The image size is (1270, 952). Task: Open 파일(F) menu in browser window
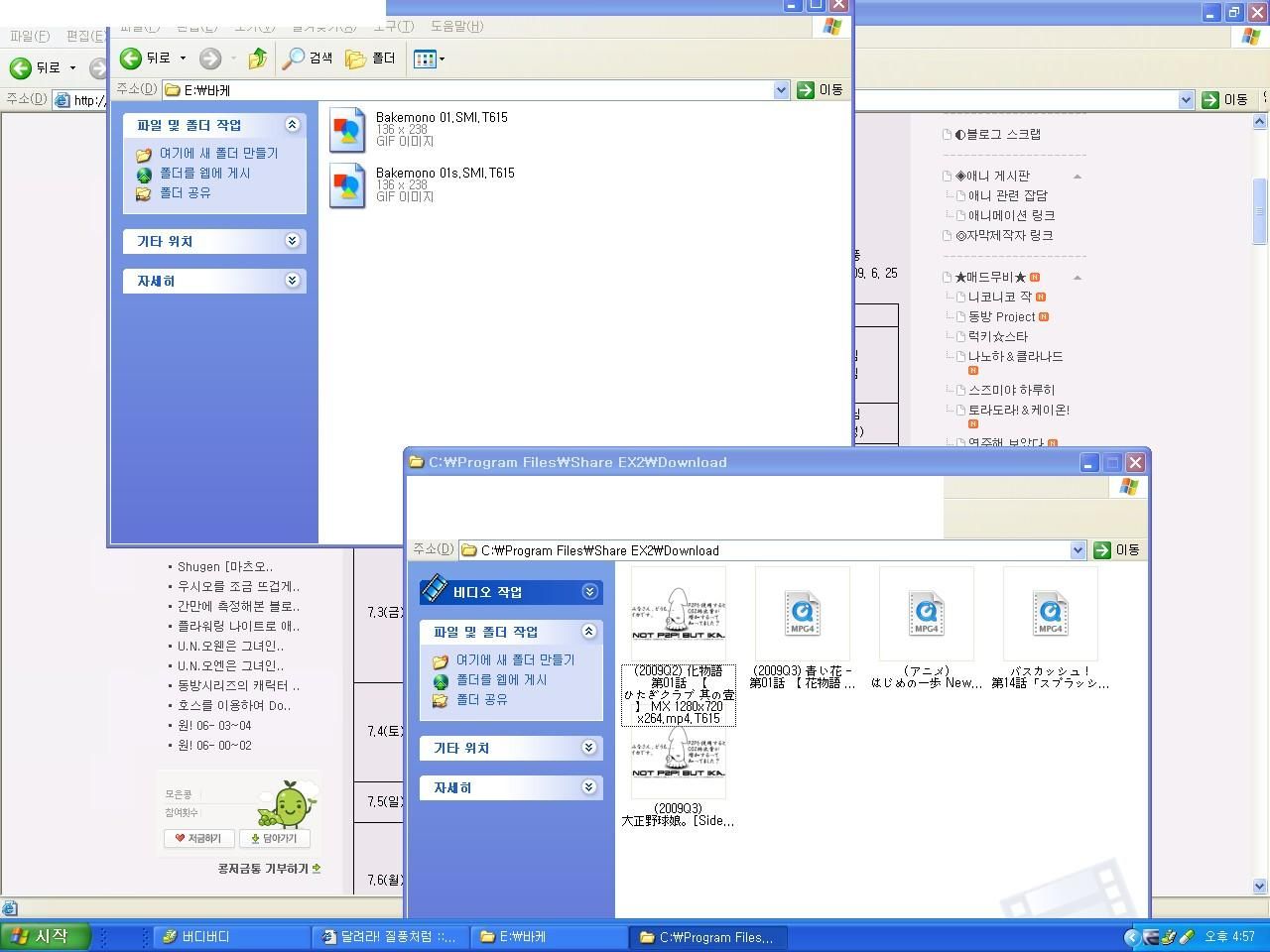pyautogui.click(x=30, y=36)
